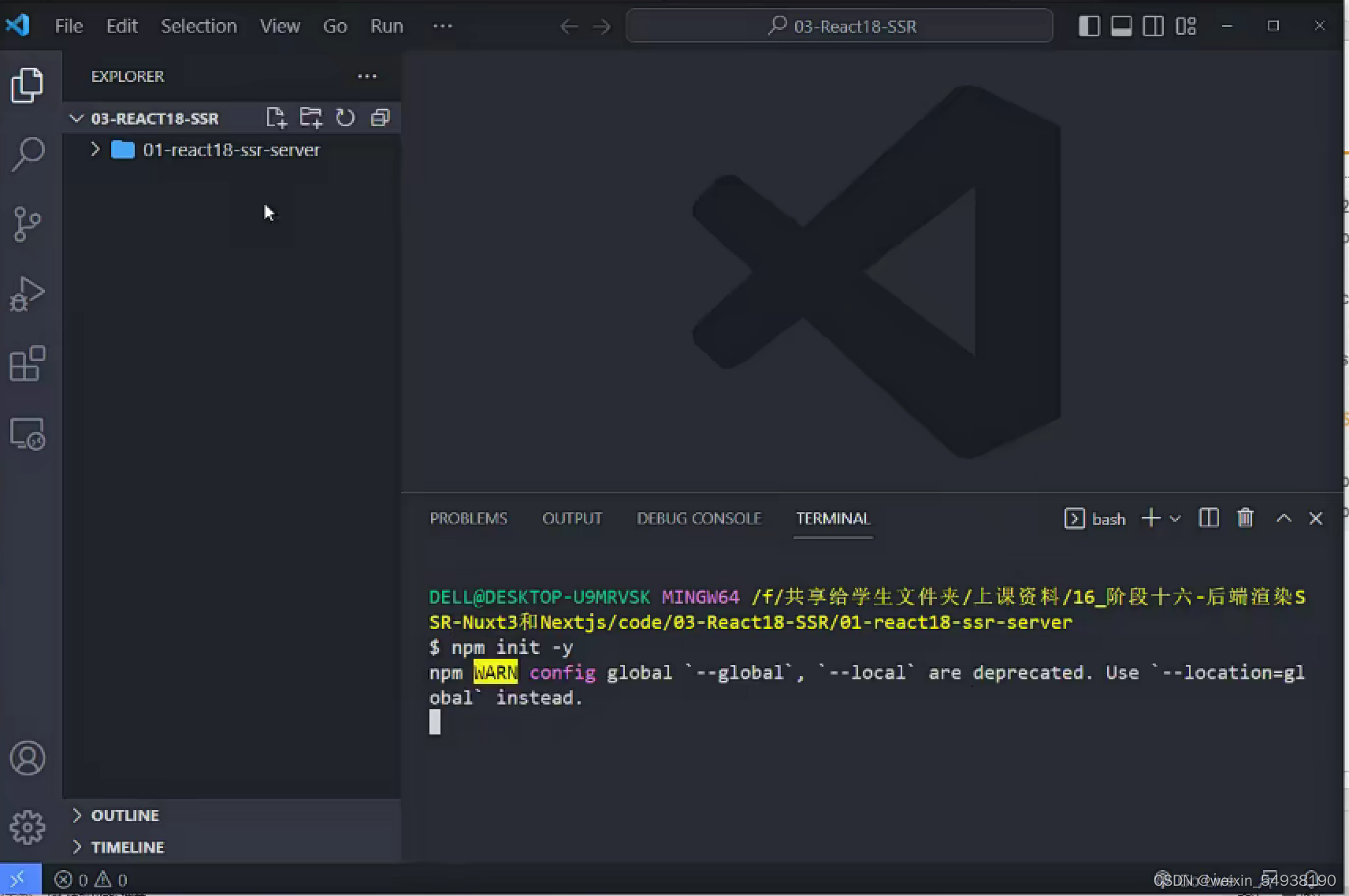
Task: Open Source Control view
Action: pyautogui.click(x=28, y=224)
